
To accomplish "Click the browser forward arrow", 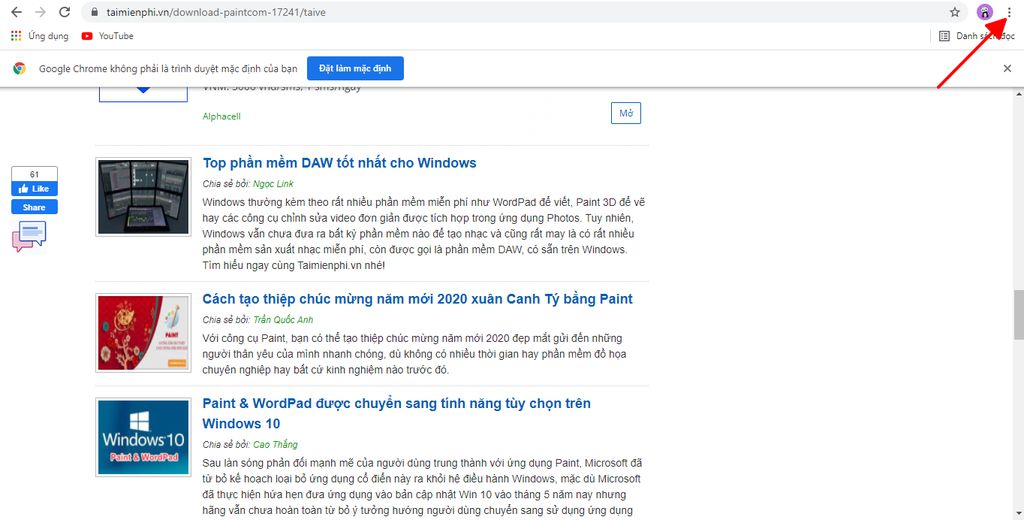I will (x=40, y=12).
